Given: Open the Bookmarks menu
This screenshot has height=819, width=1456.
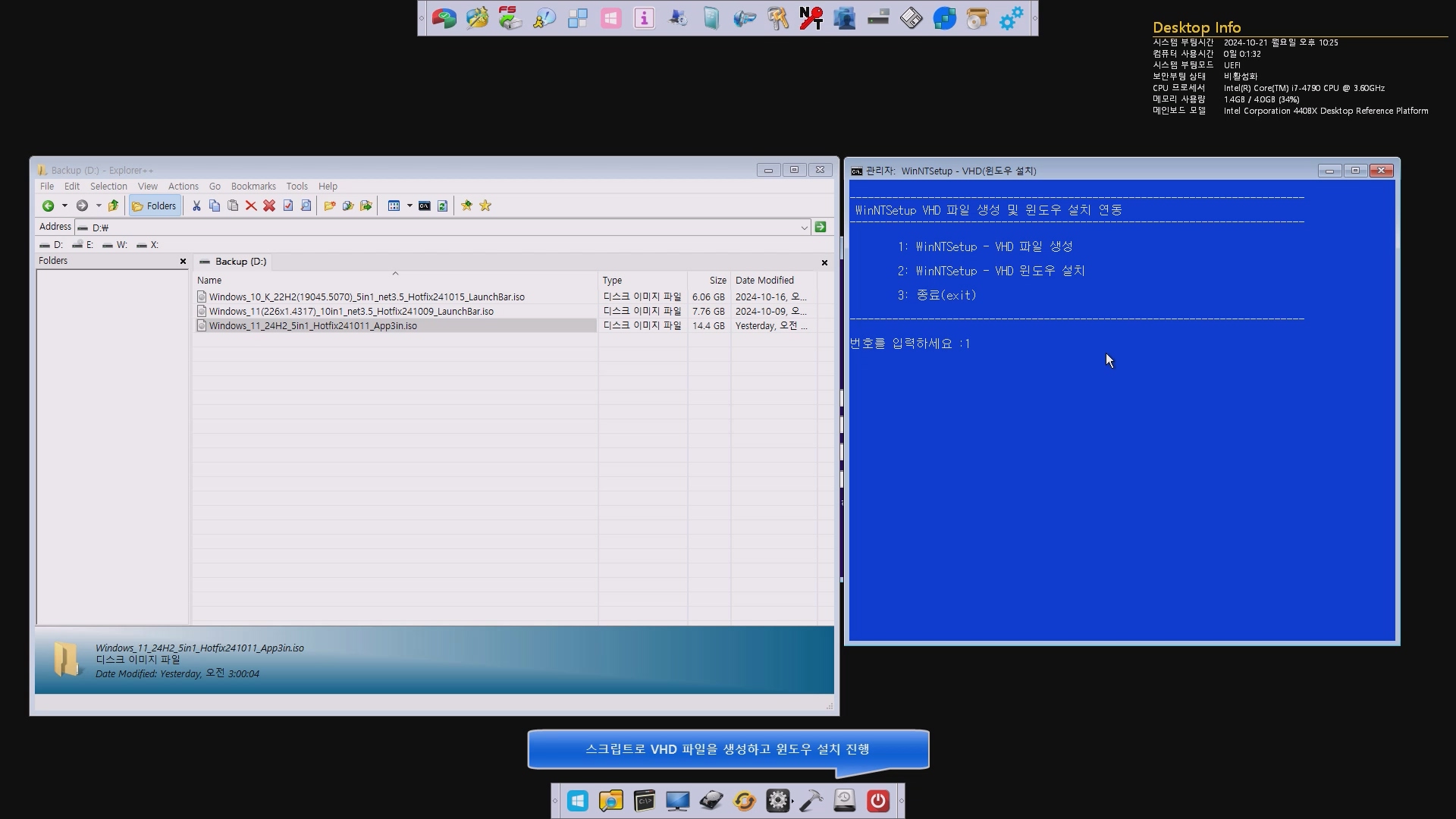Looking at the screenshot, I should click(253, 186).
